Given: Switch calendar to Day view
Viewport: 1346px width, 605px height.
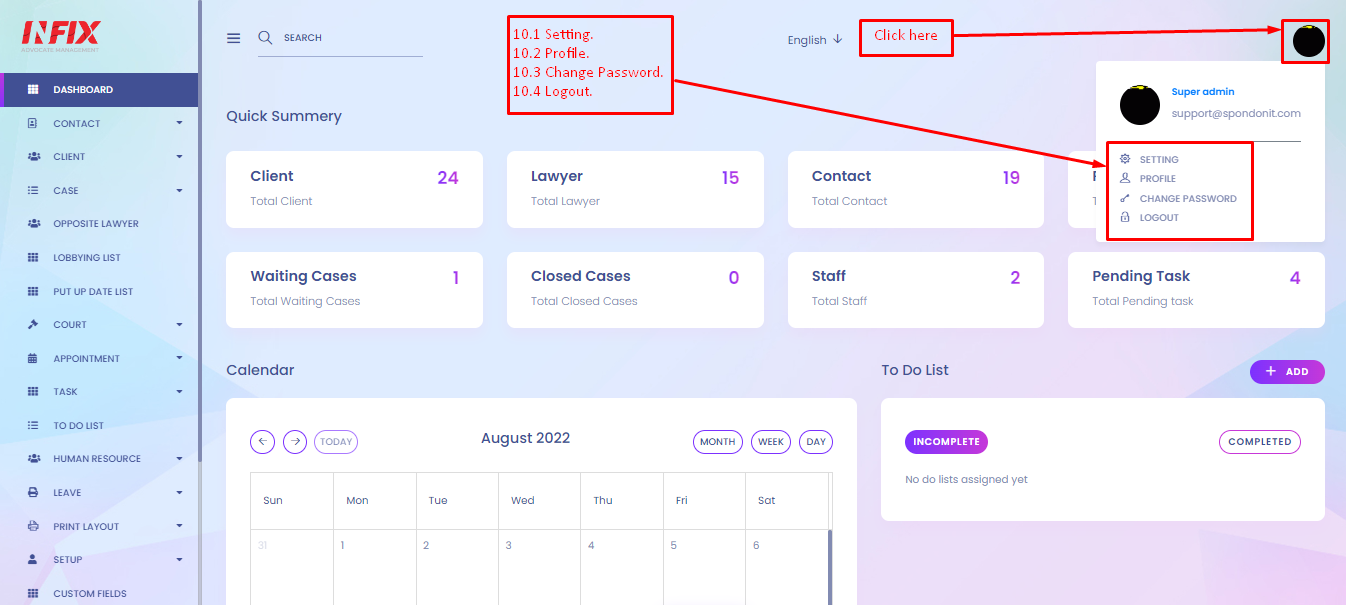Looking at the screenshot, I should [816, 442].
